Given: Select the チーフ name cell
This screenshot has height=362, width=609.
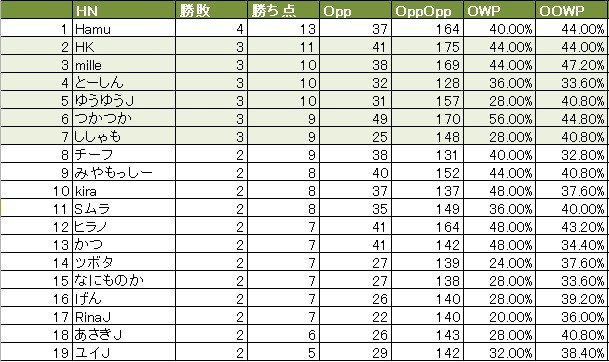Looking at the screenshot, I should 124,154.
